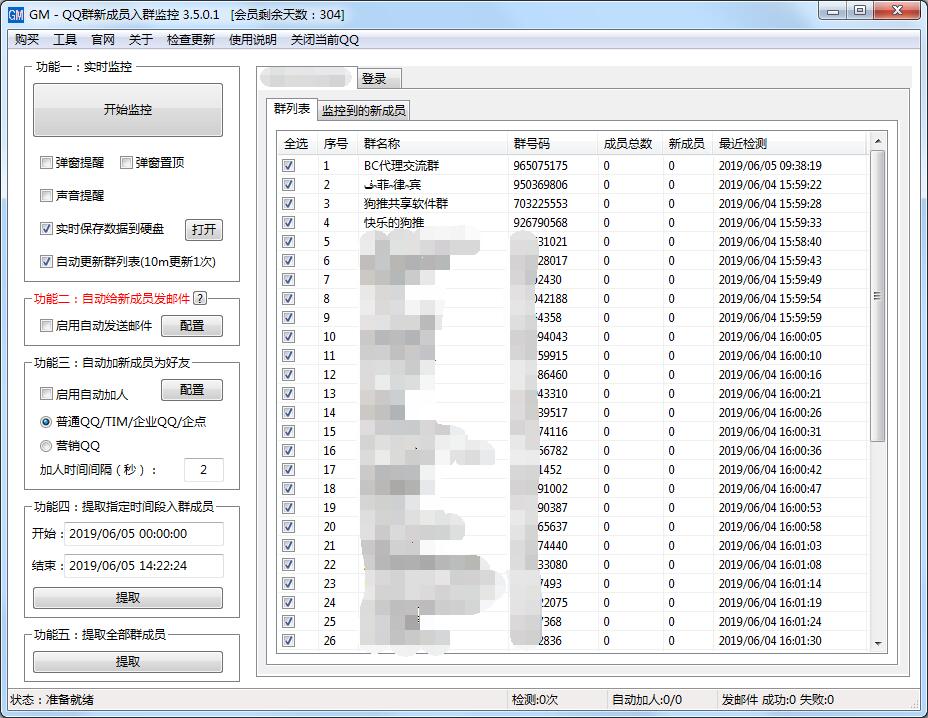Enable 弹窗提醒 checkbox
The height and width of the screenshot is (718, 928).
coord(46,163)
